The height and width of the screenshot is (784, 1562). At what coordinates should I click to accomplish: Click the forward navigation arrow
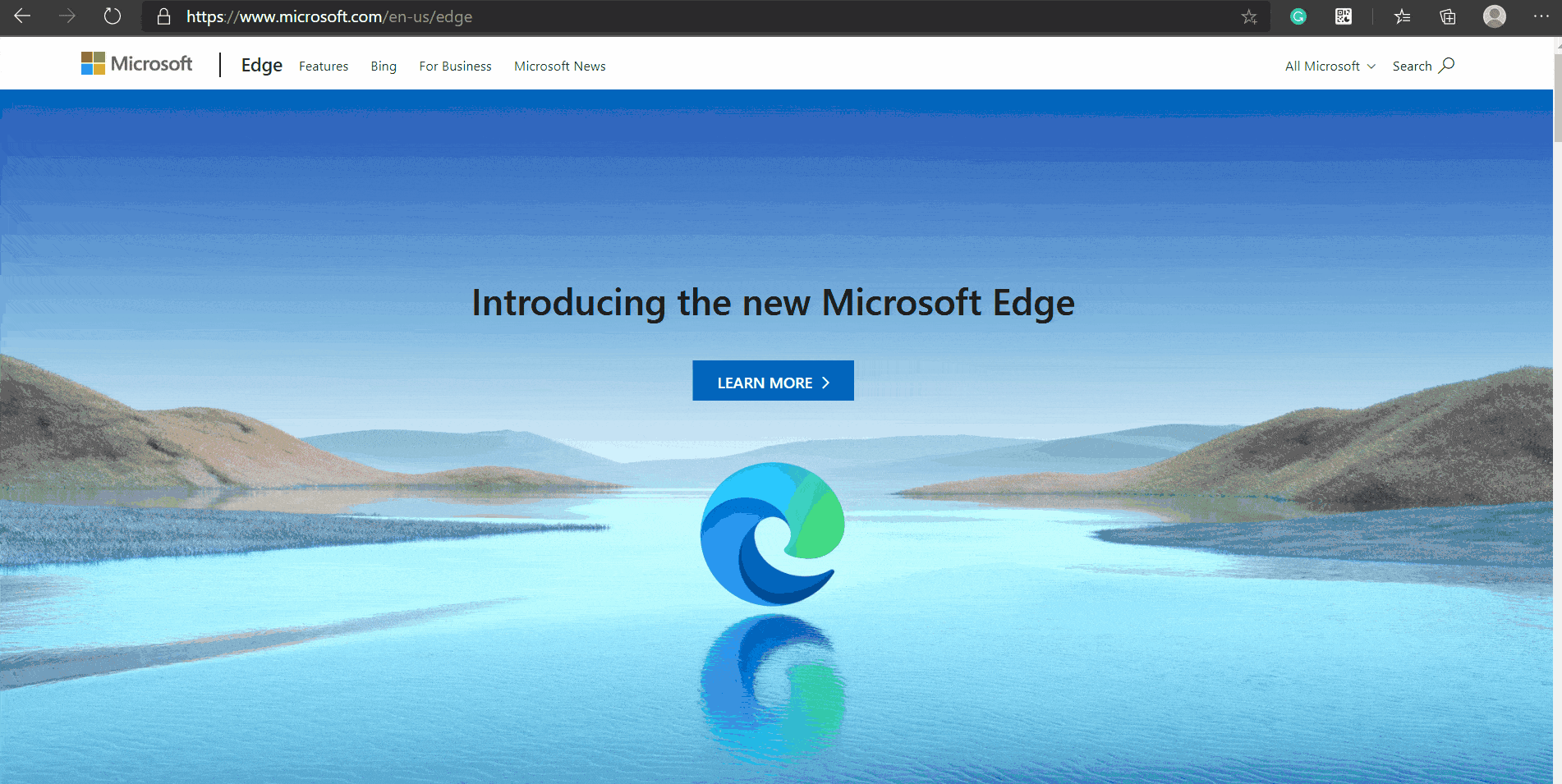click(x=67, y=16)
